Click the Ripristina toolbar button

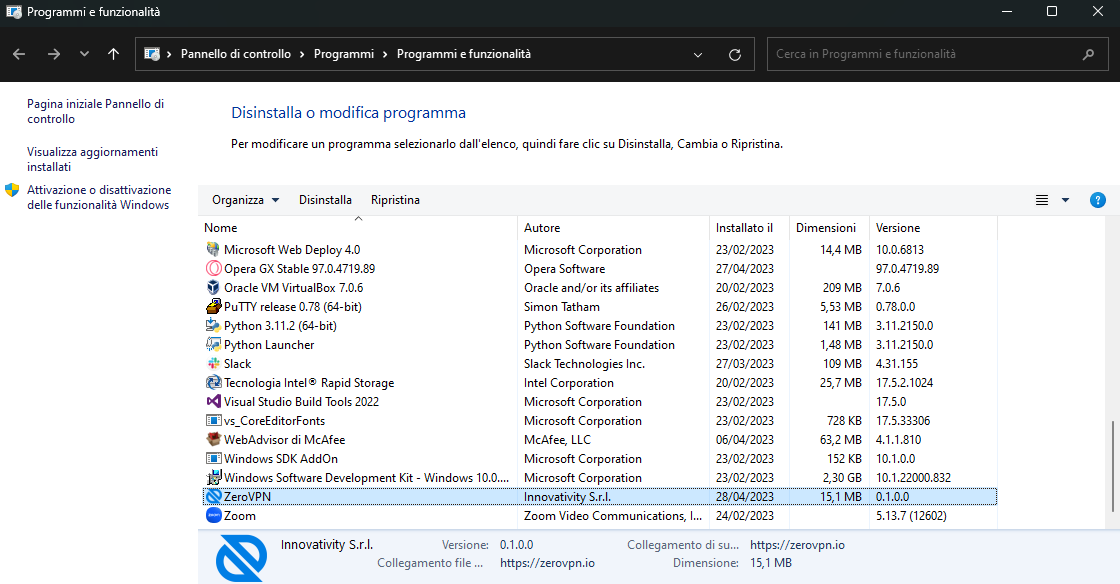coord(395,200)
